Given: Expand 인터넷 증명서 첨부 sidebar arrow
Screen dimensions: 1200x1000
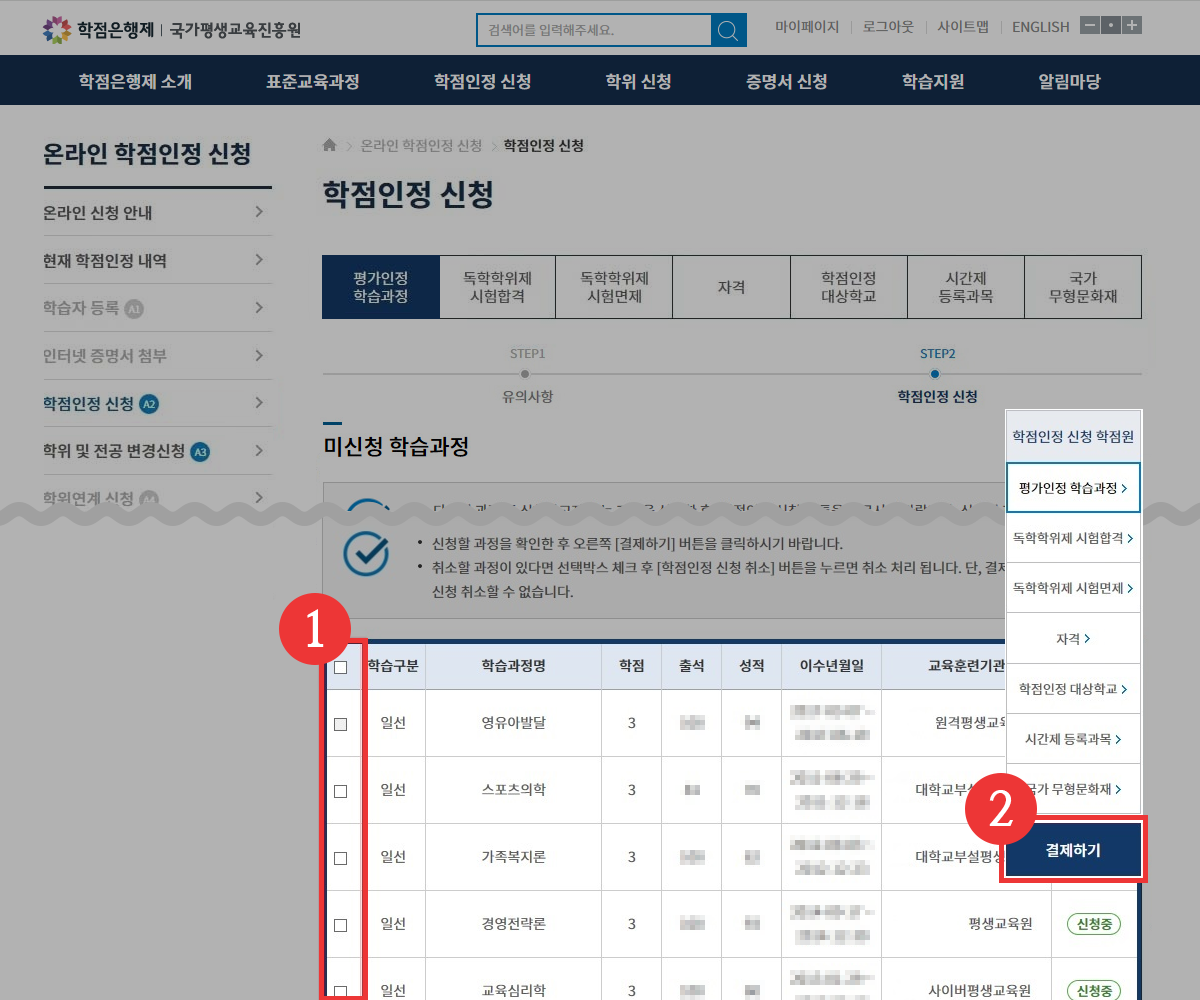Looking at the screenshot, I should pyautogui.click(x=258, y=356).
